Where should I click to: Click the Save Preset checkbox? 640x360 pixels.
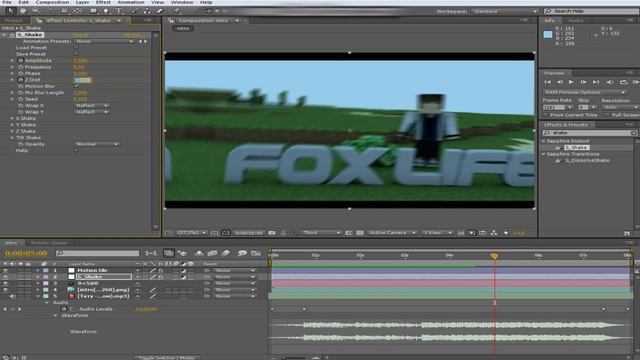76,54
